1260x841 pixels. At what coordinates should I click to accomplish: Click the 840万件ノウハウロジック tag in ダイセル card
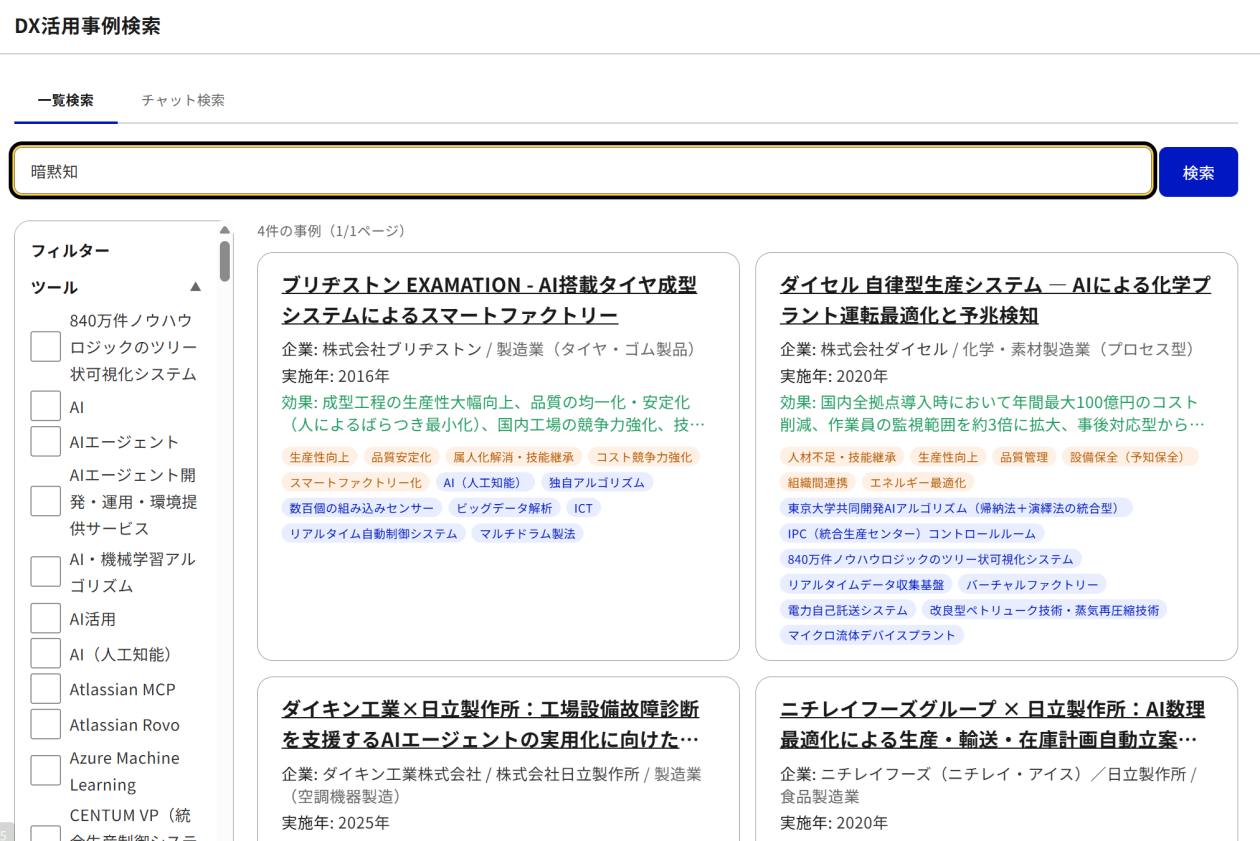pos(931,559)
